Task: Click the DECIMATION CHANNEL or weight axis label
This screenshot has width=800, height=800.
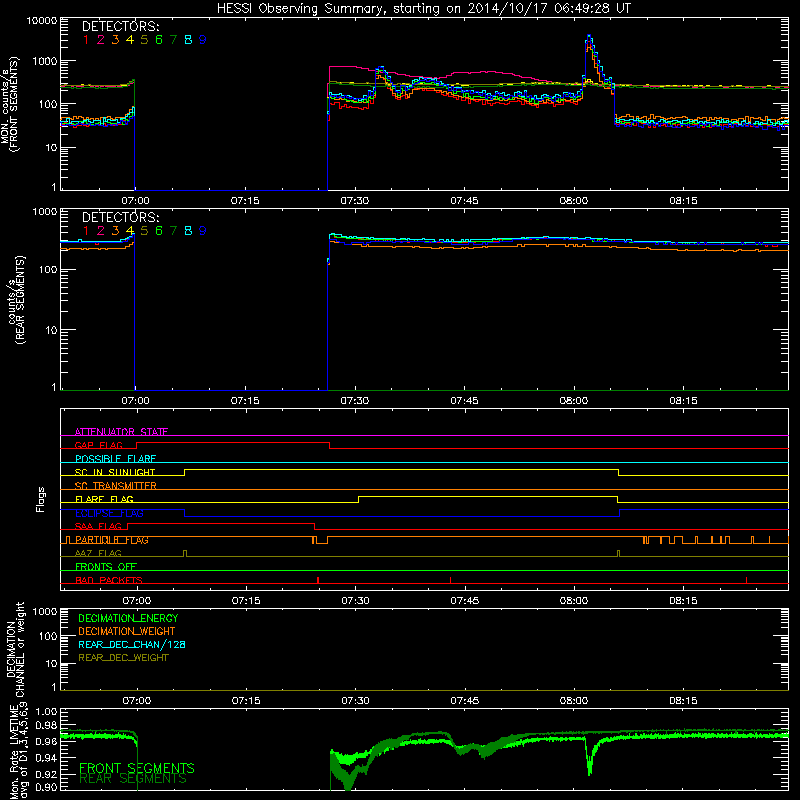Action: (x=15, y=649)
